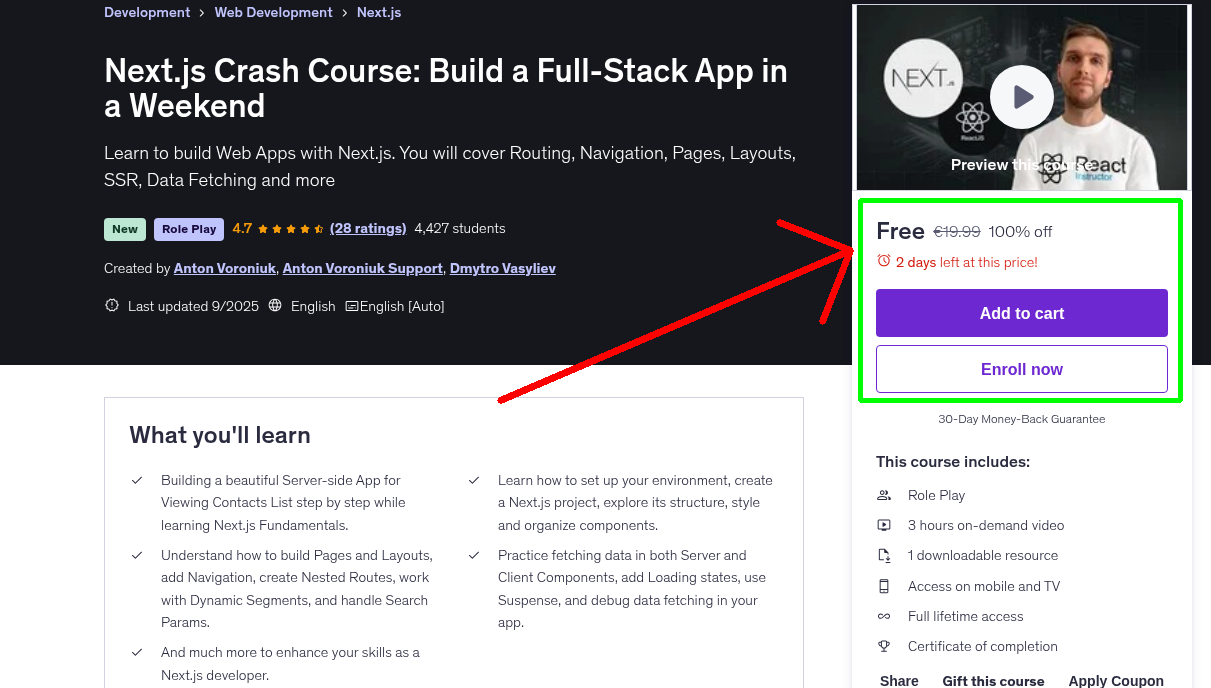Click '2 days left at this price!'
Viewport: 1211px width, 688px height.
(967, 262)
